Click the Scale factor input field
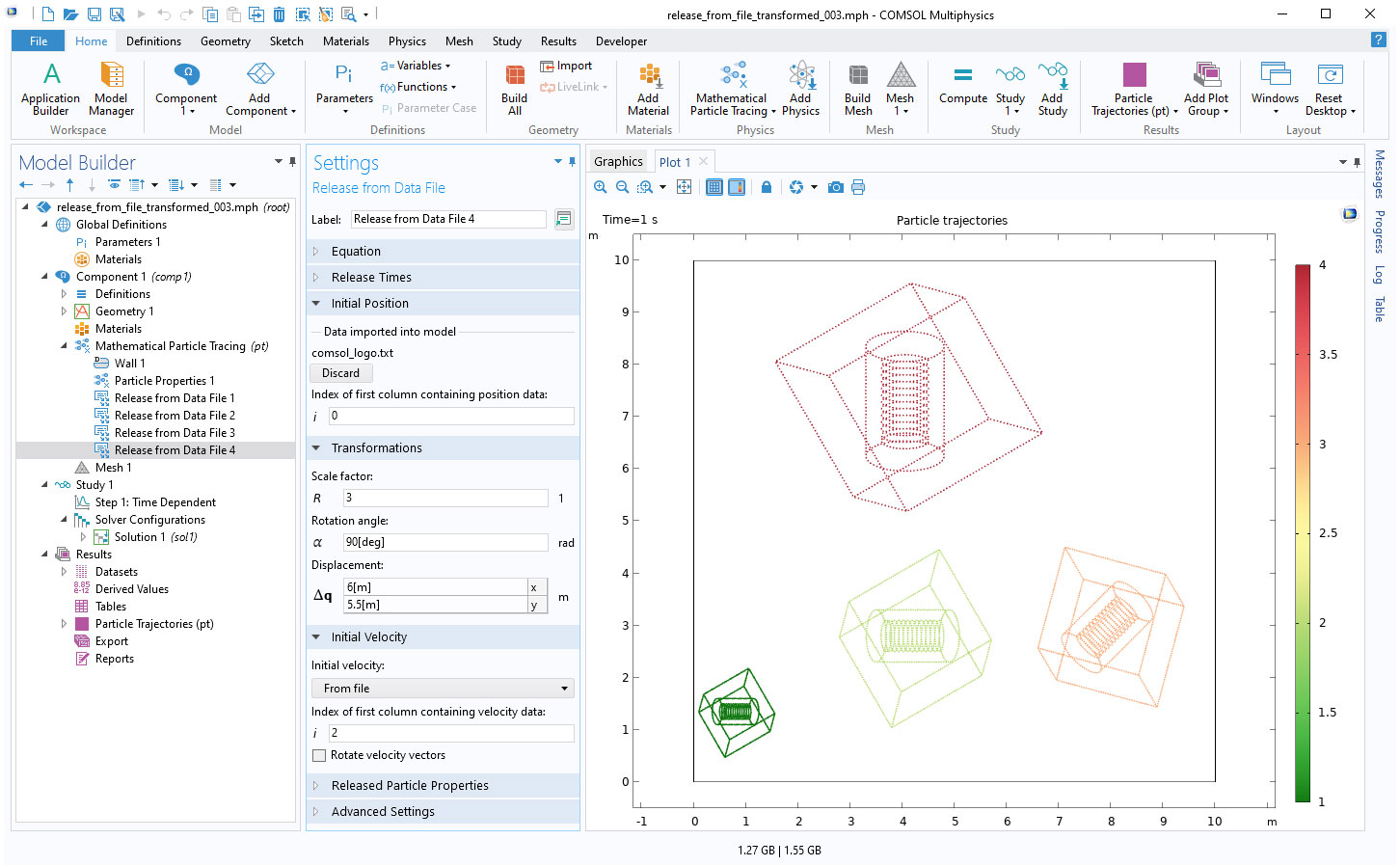Viewport: 1400px width, 866px height. click(444, 499)
